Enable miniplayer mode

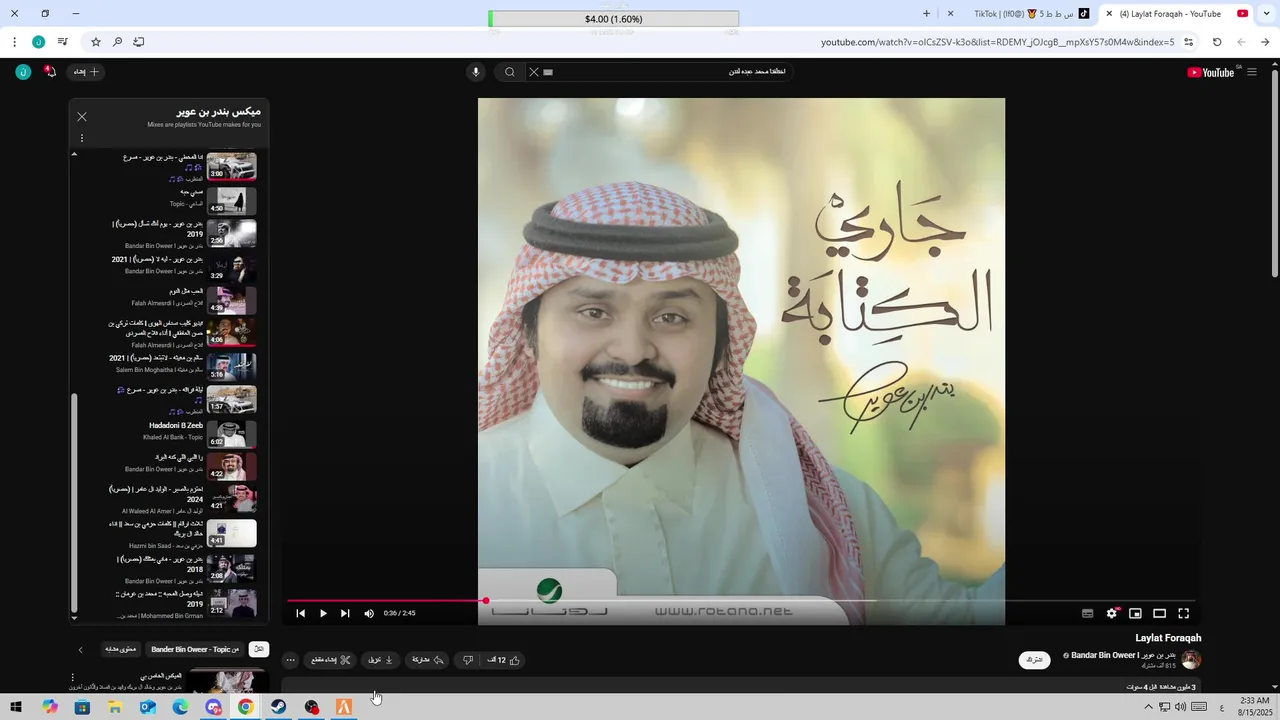pos(1135,613)
